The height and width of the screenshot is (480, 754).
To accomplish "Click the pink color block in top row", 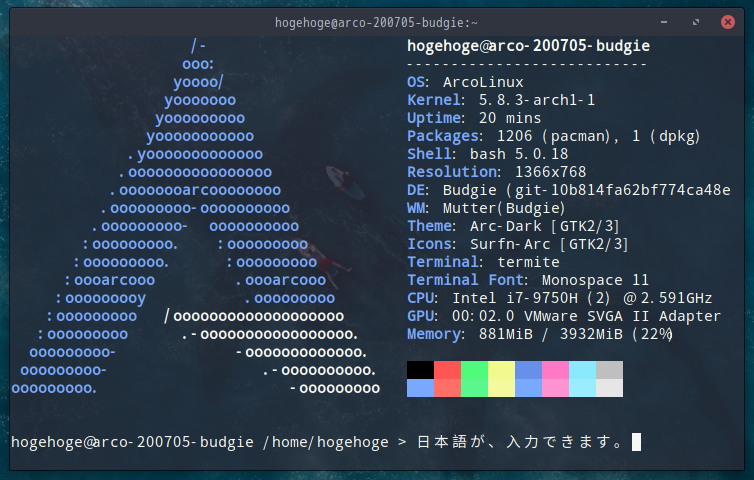I will click(x=555, y=370).
